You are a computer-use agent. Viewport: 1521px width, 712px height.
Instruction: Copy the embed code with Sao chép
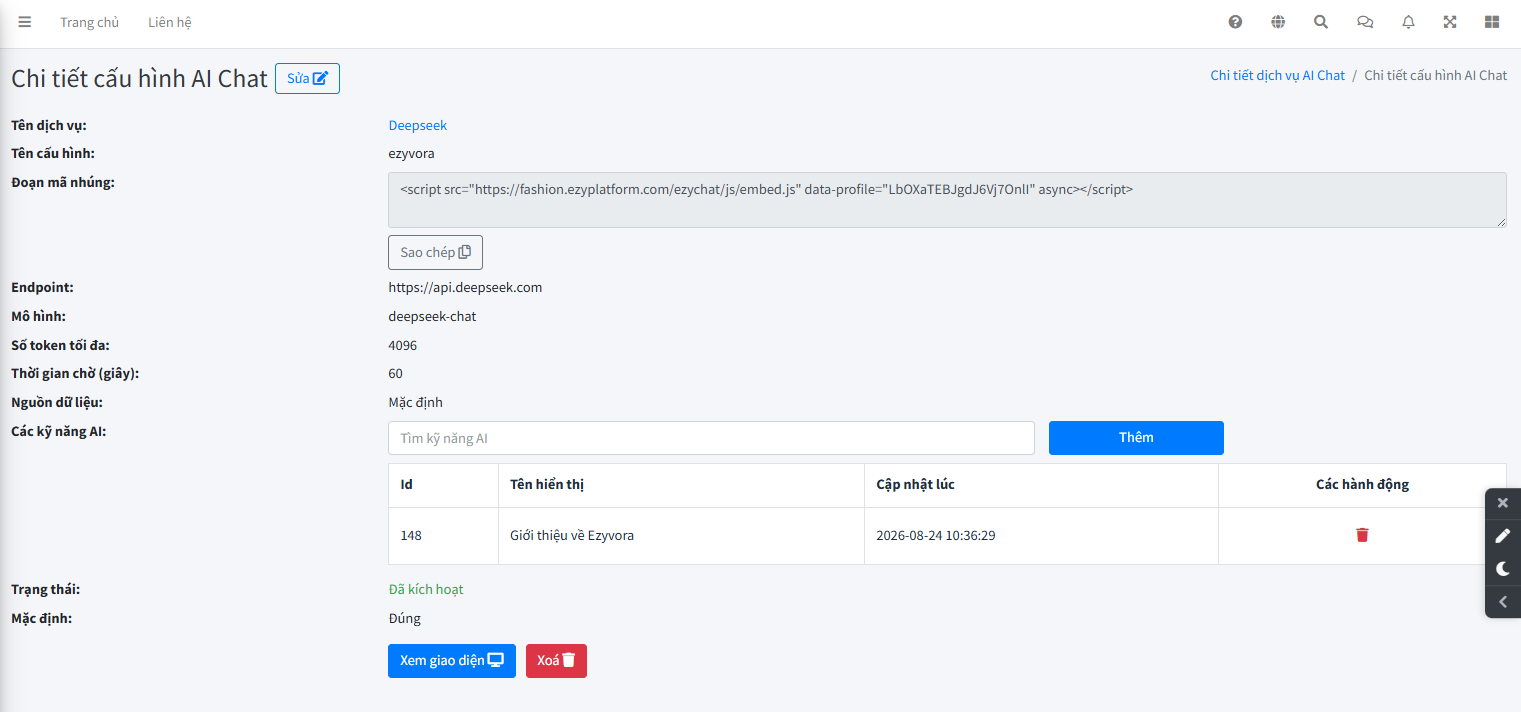coord(435,252)
